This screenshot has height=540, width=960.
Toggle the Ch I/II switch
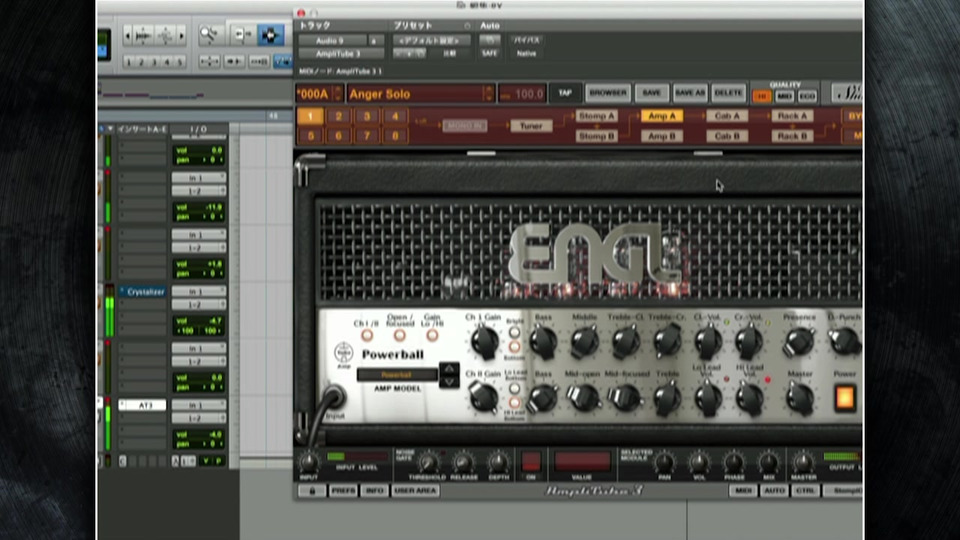pos(367,336)
